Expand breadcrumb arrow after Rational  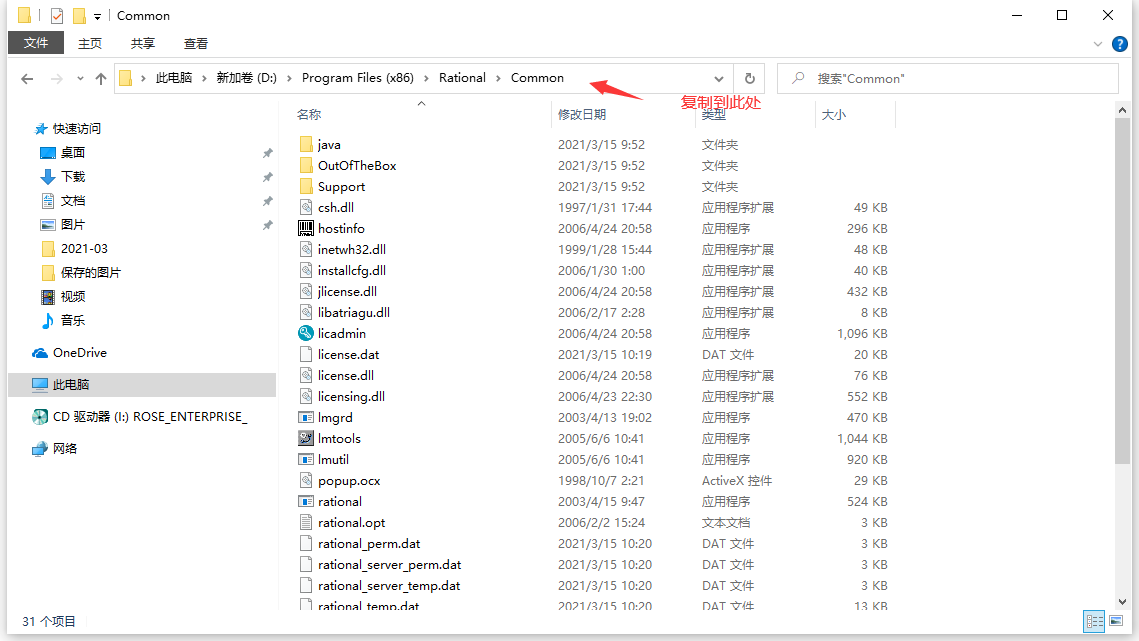click(498, 78)
